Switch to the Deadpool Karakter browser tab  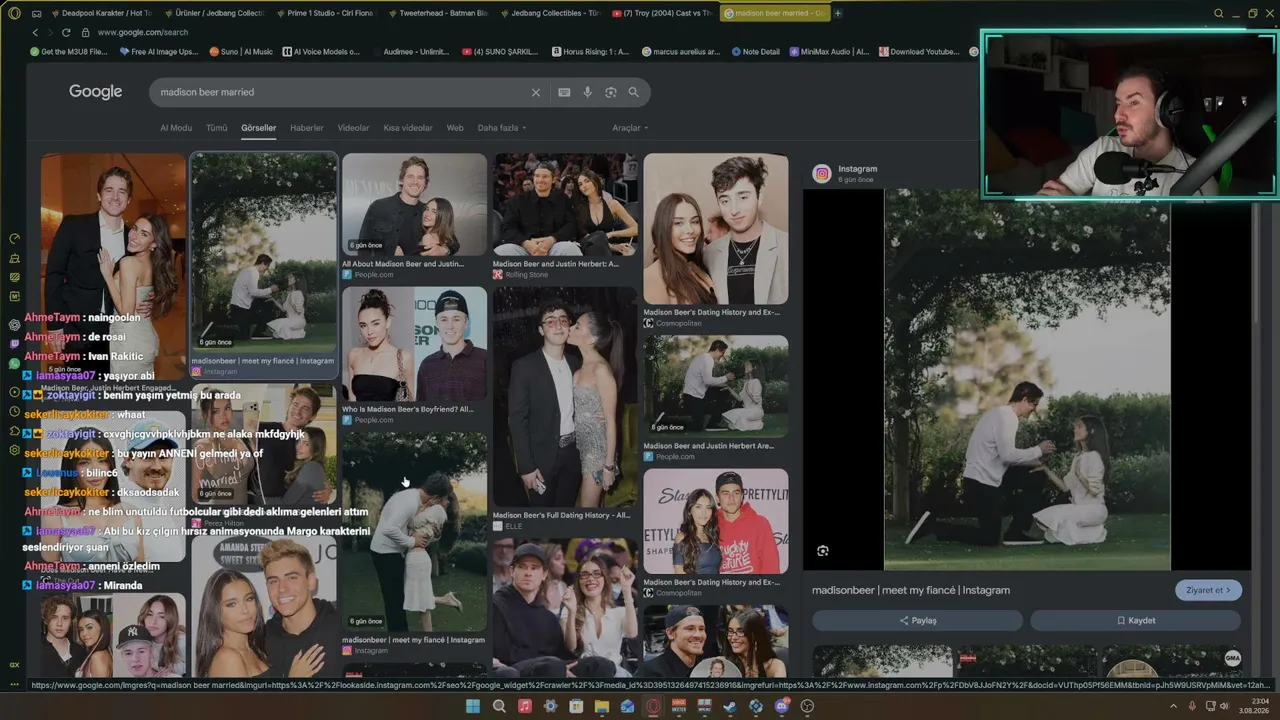100,13
